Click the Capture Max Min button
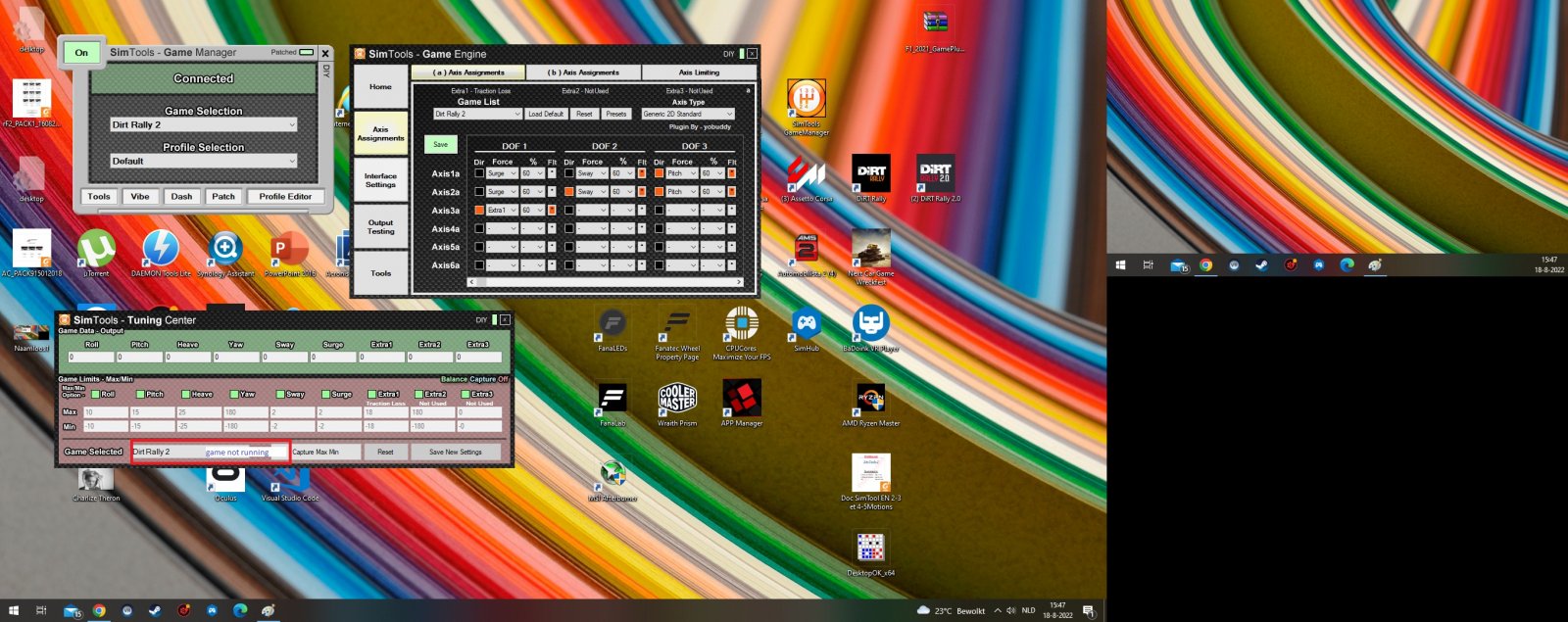The image size is (1568, 622). (316, 452)
